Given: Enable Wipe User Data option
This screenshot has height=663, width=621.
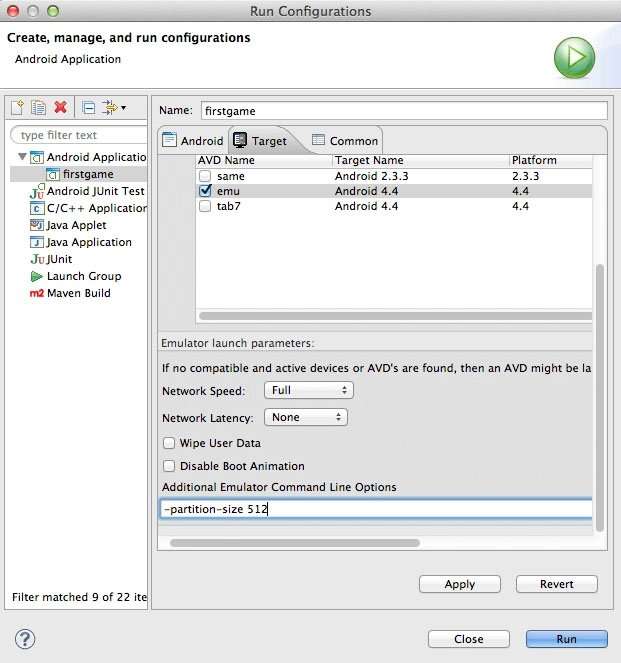Looking at the screenshot, I should 169,443.
